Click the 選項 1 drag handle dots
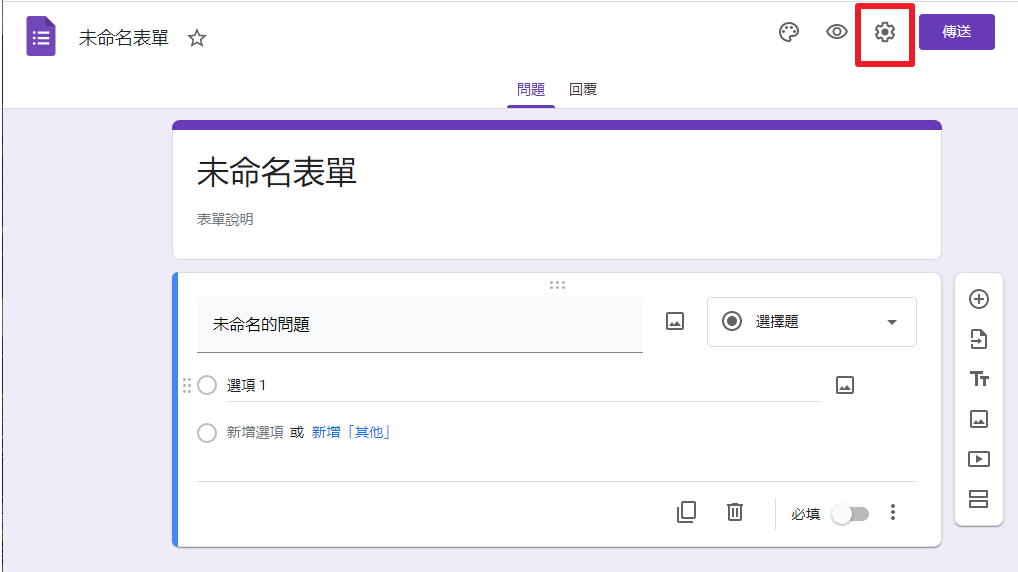This screenshot has width=1018, height=572. 187,386
